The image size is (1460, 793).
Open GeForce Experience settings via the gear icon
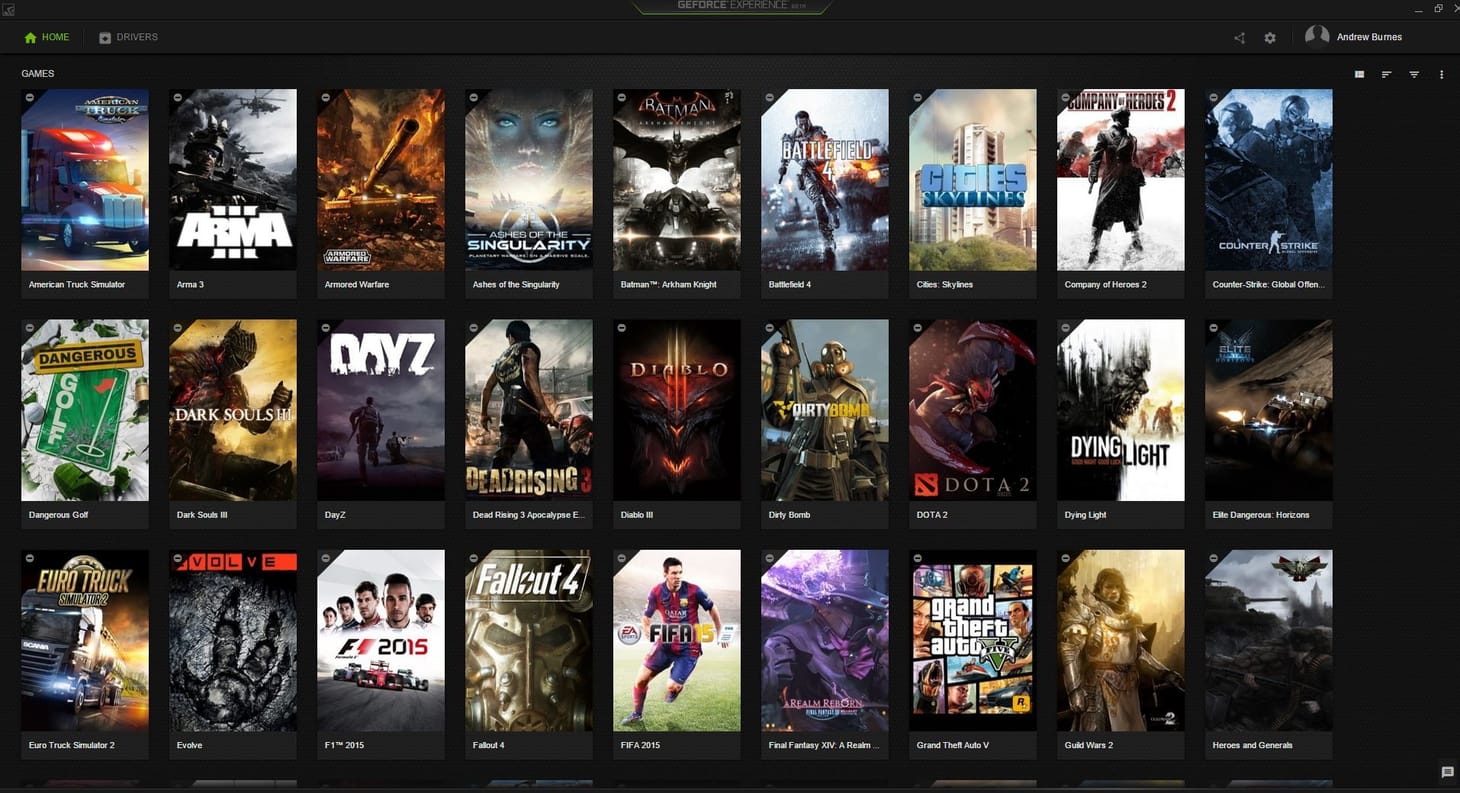pyautogui.click(x=1270, y=37)
